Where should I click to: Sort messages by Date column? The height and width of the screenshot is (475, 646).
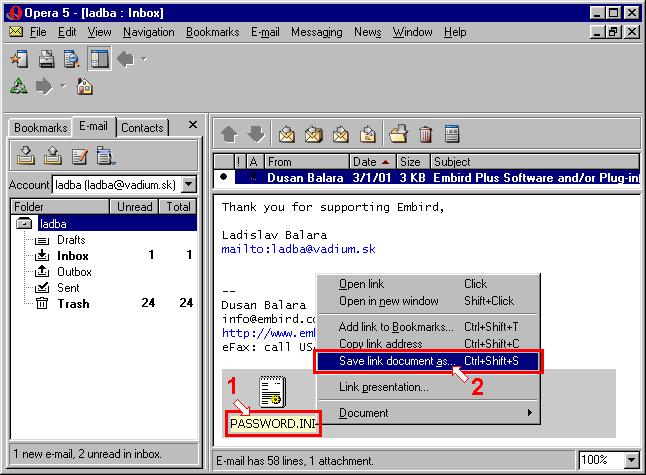click(372, 161)
